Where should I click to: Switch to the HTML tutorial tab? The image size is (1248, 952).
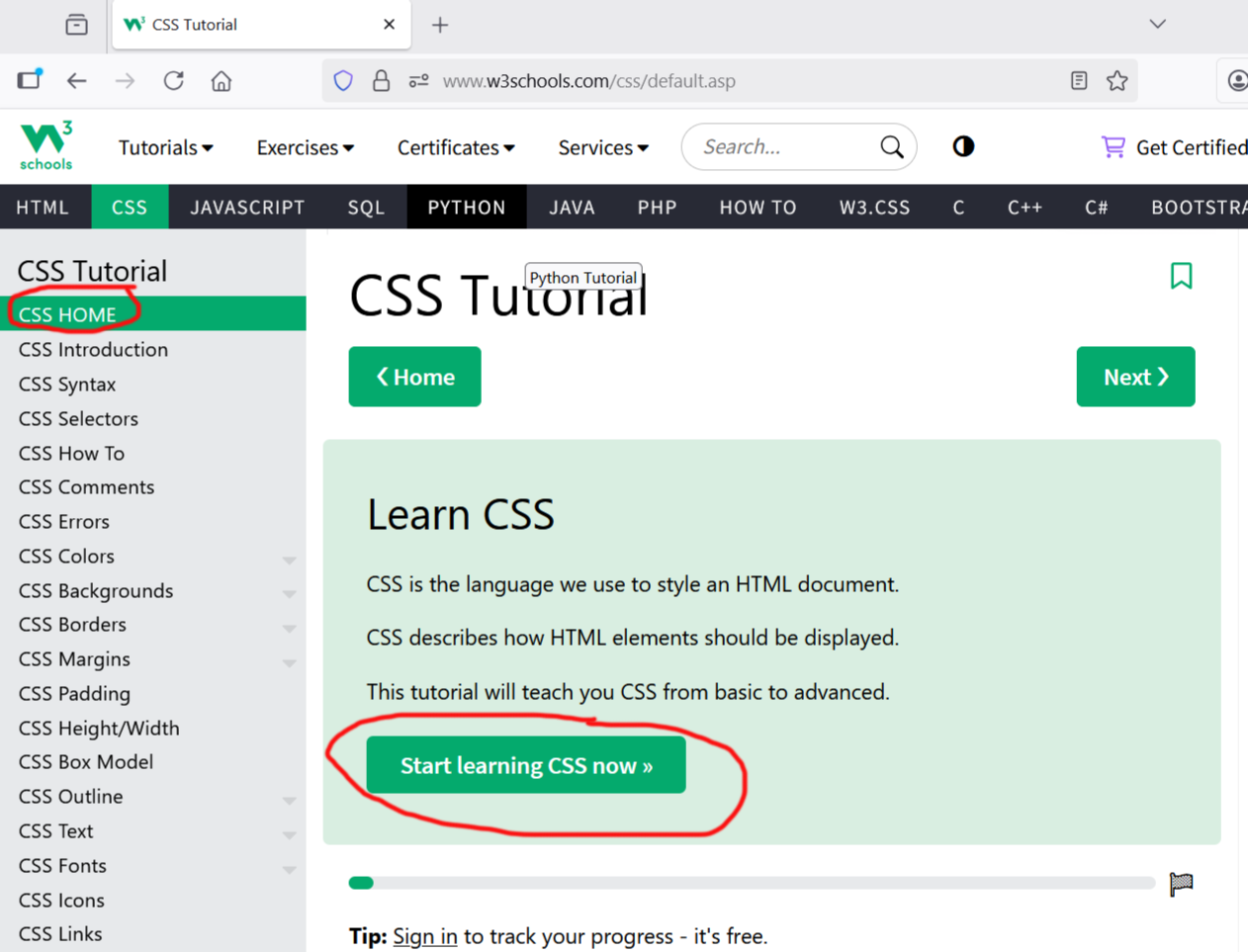pyautogui.click(x=43, y=207)
